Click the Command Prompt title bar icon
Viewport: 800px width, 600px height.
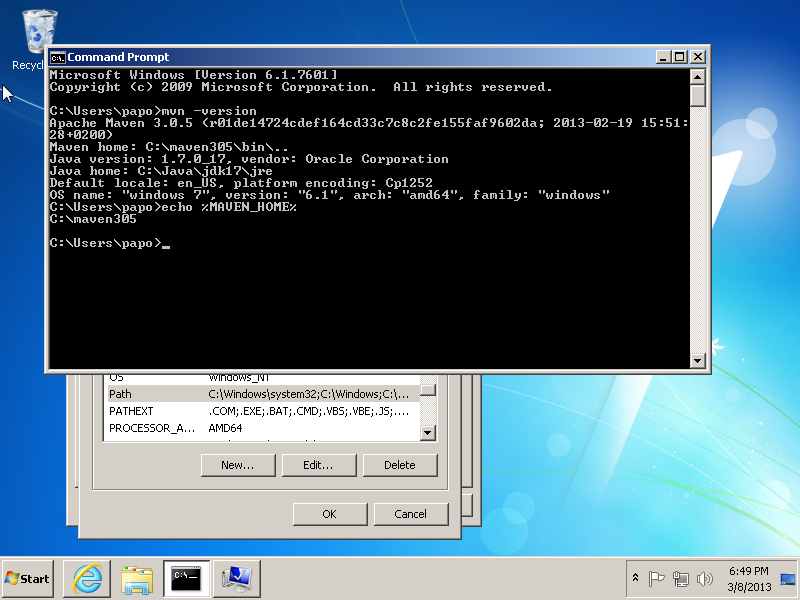tap(58, 57)
